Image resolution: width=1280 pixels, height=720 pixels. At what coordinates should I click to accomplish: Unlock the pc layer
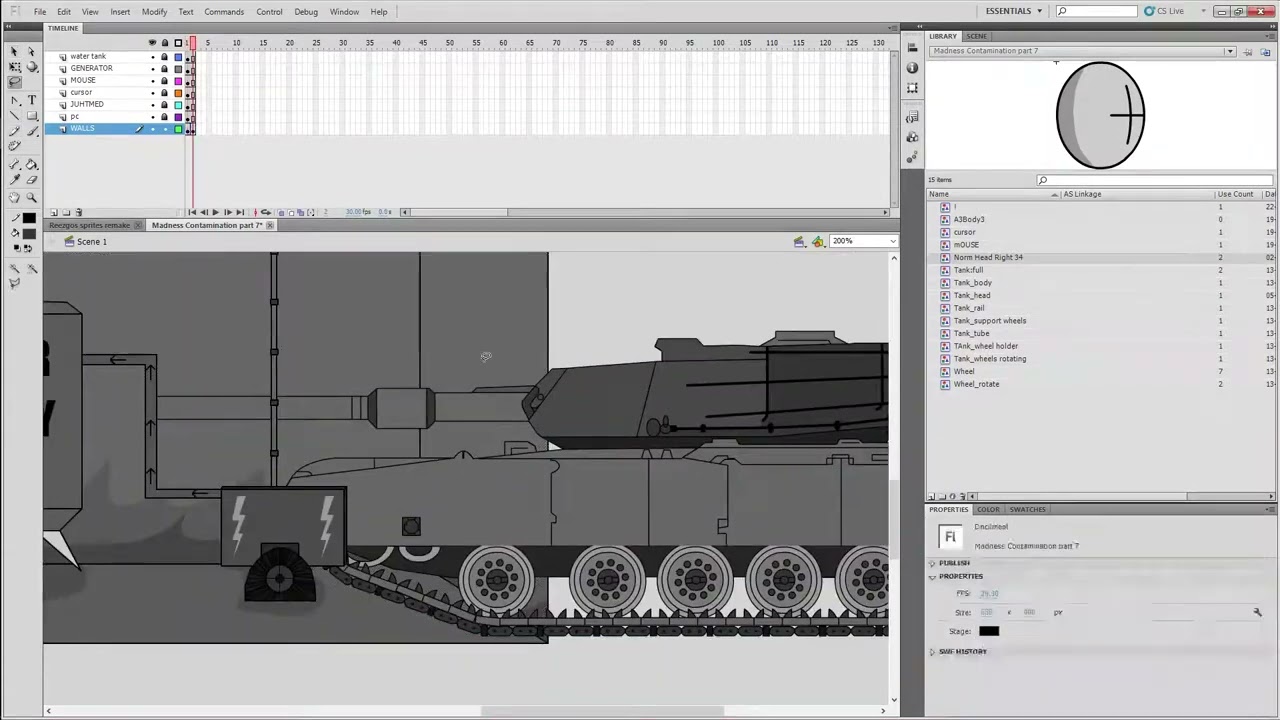(x=165, y=116)
